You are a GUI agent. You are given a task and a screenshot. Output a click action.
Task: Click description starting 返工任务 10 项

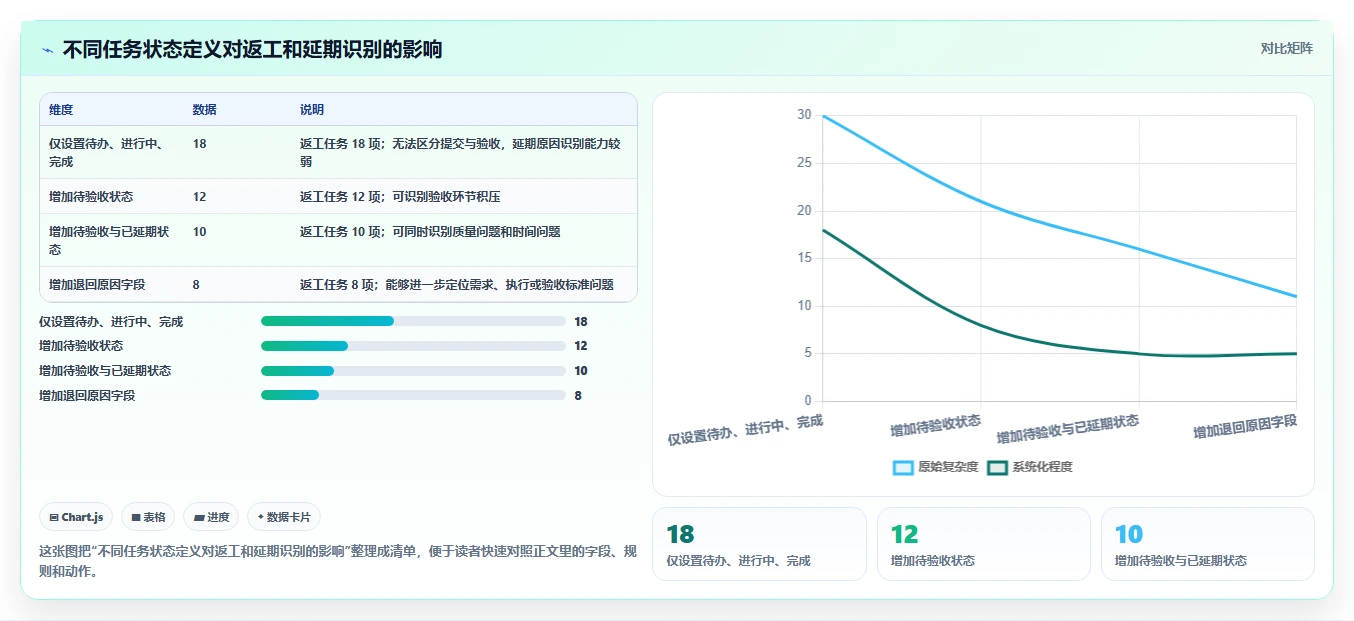[x=430, y=232]
